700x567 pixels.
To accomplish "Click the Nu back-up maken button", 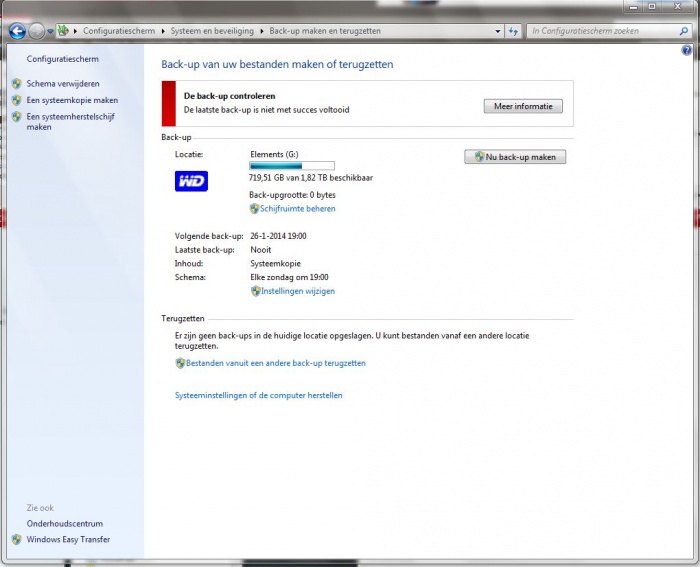I will pyautogui.click(x=515, y=157).
